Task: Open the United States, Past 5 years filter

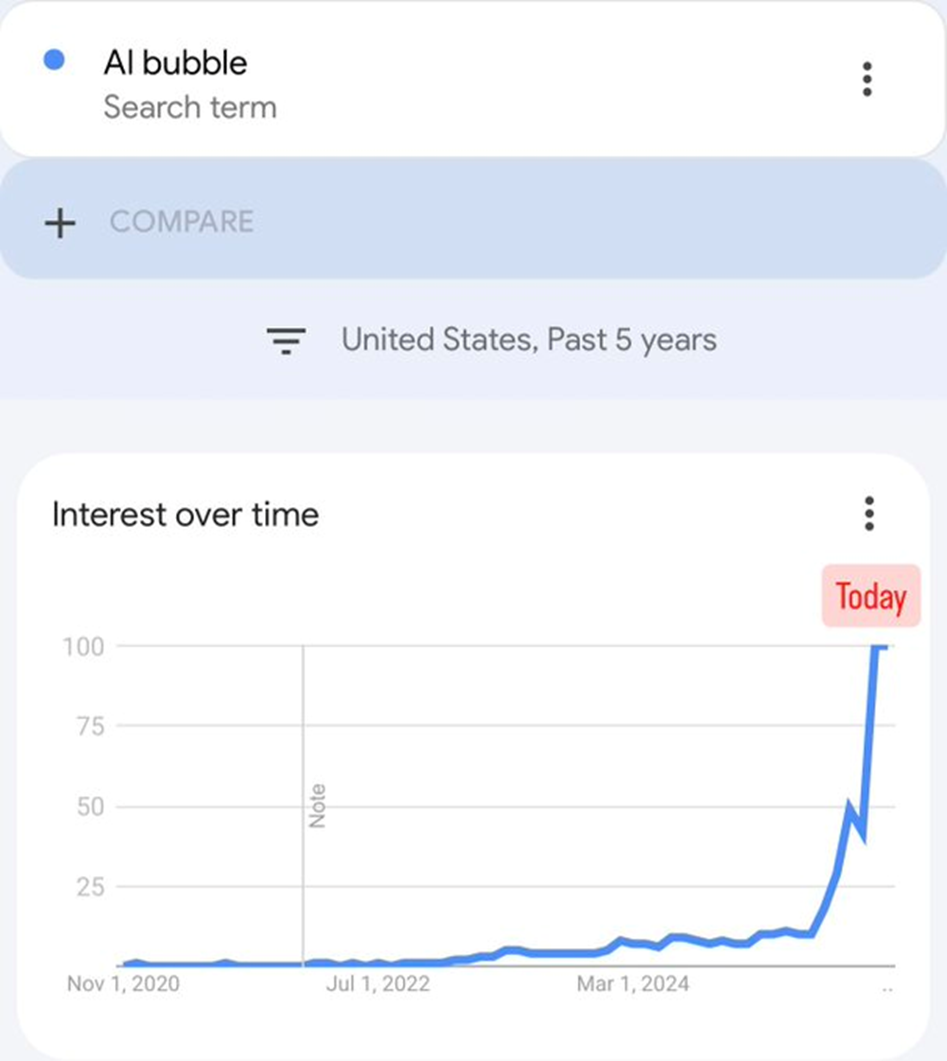Action: [x=528, y=340]
